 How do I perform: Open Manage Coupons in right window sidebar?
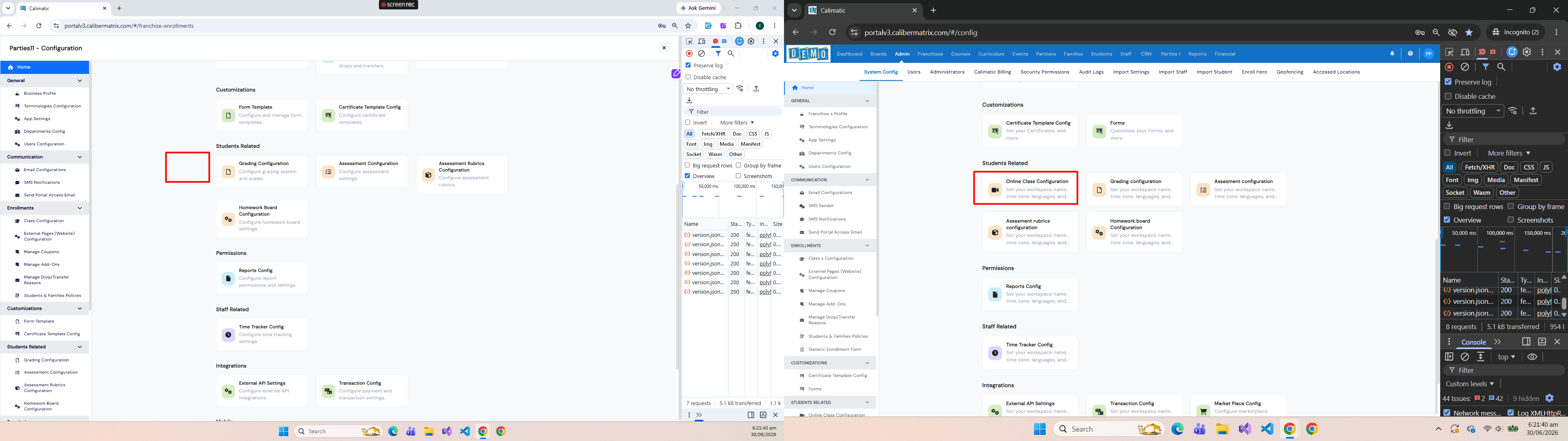coord(826,291)
